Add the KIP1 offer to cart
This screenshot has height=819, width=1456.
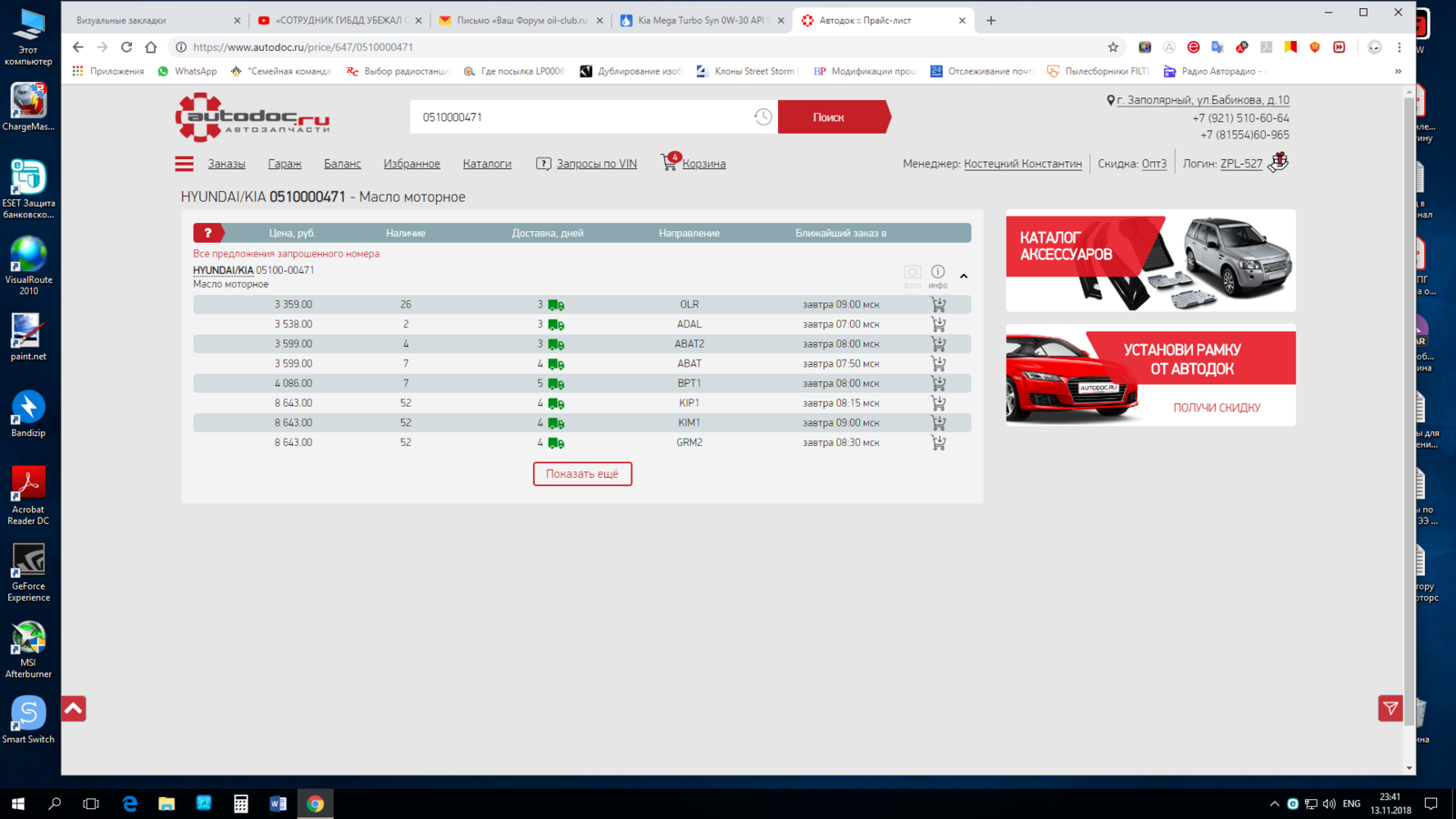pos(938,403)
